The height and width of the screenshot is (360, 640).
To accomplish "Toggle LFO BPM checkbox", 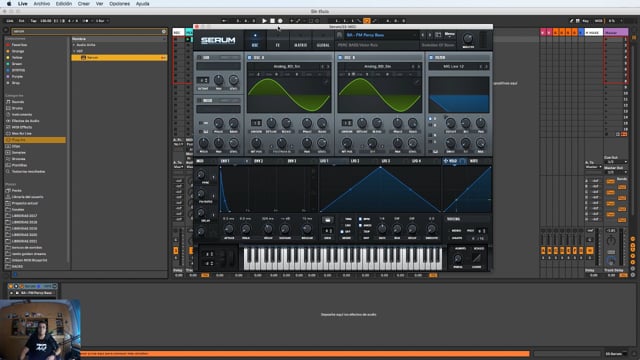I will [x=360, y=219].
